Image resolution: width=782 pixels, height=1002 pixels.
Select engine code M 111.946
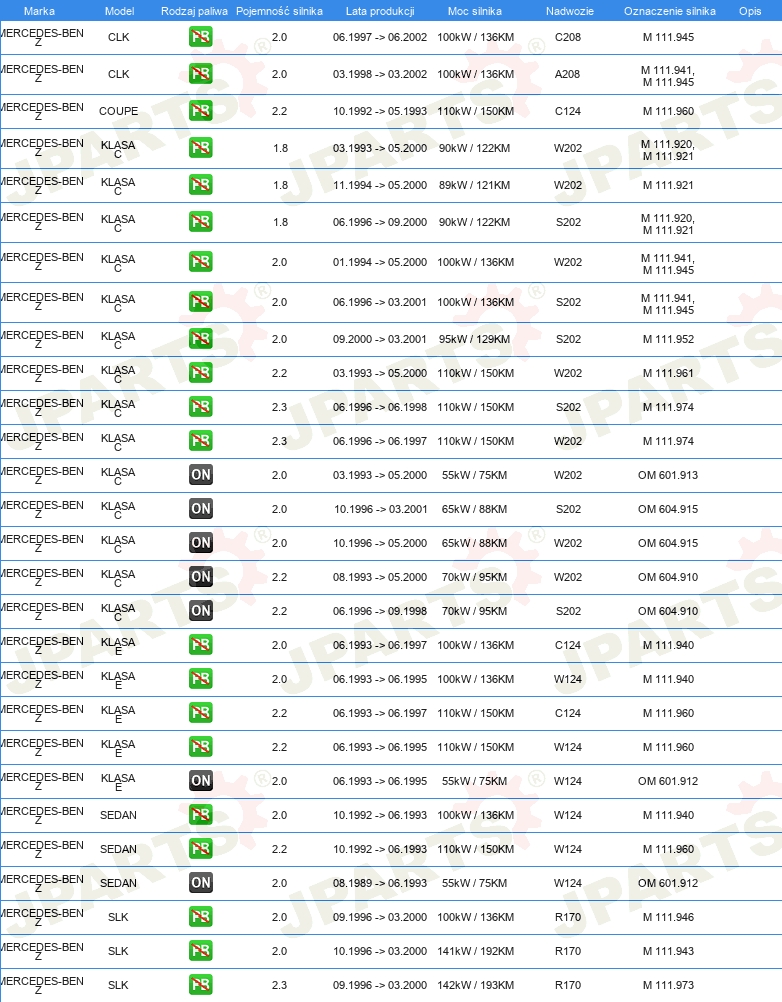tap(668, 917)
